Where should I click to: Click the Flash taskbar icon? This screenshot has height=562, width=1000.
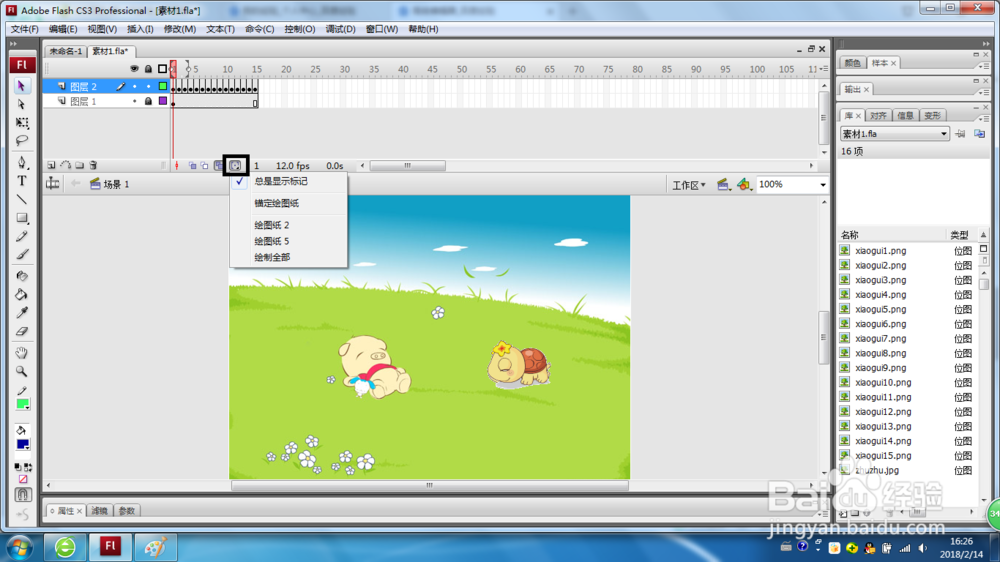[110, 547]
